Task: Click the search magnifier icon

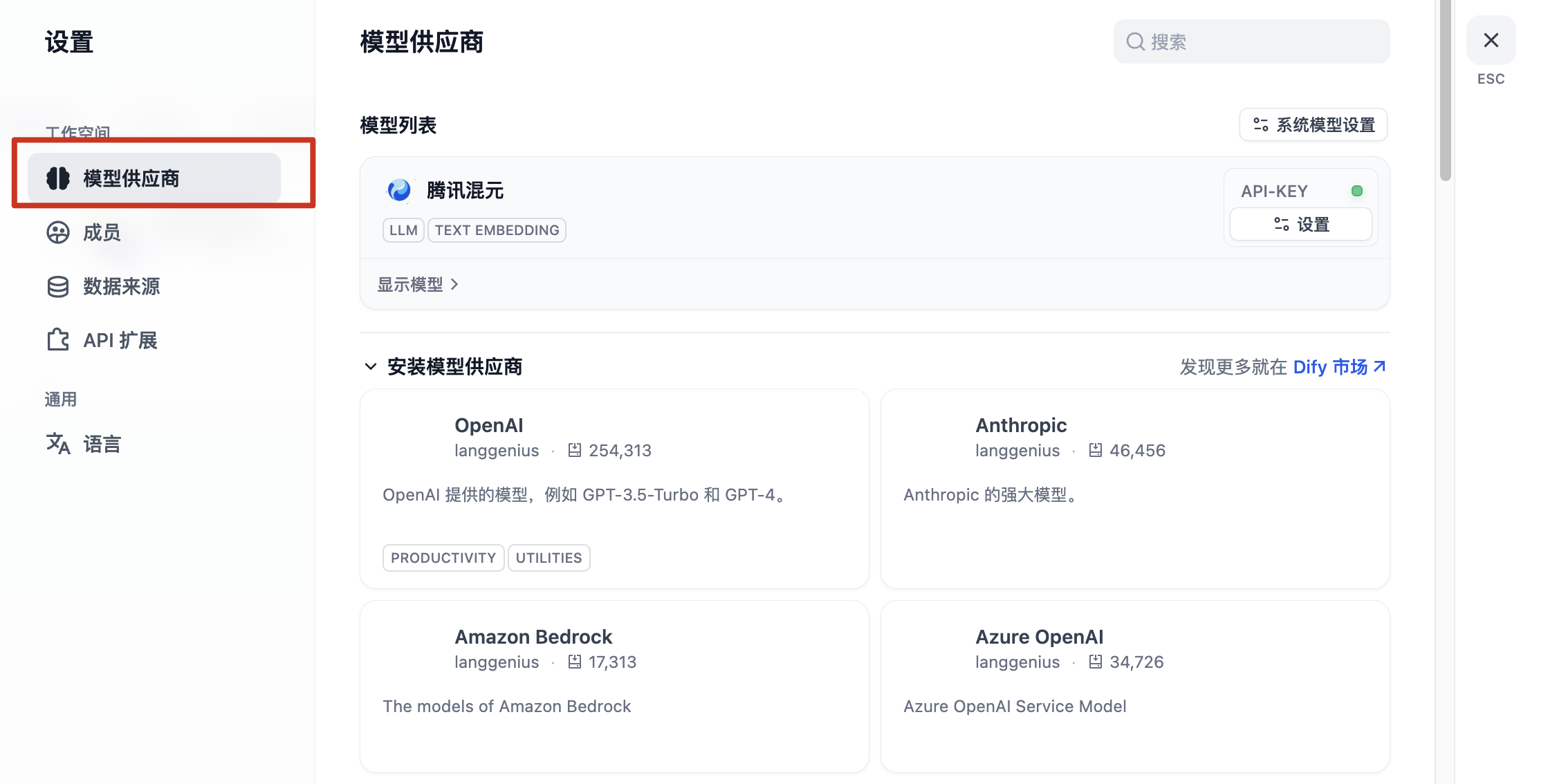Action: coord(1135,41)
